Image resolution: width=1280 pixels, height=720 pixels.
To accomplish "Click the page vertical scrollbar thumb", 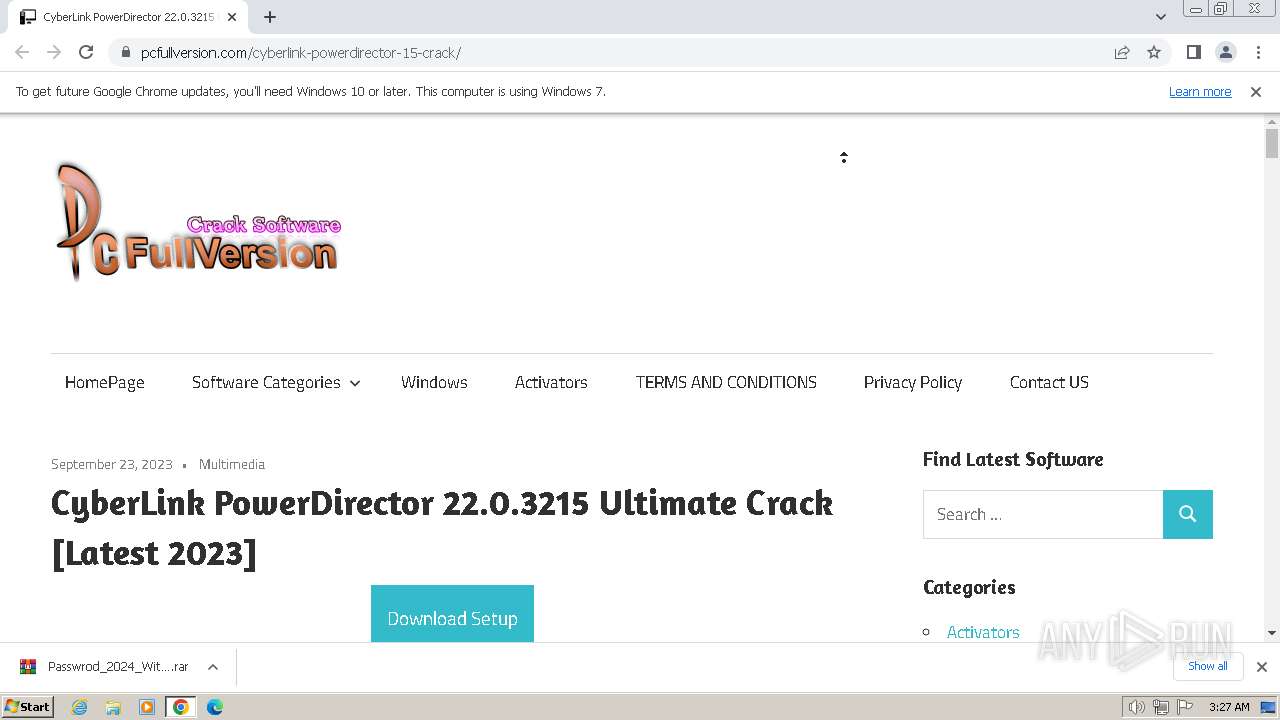I will pyautogui.click(x=1272, y=144).
